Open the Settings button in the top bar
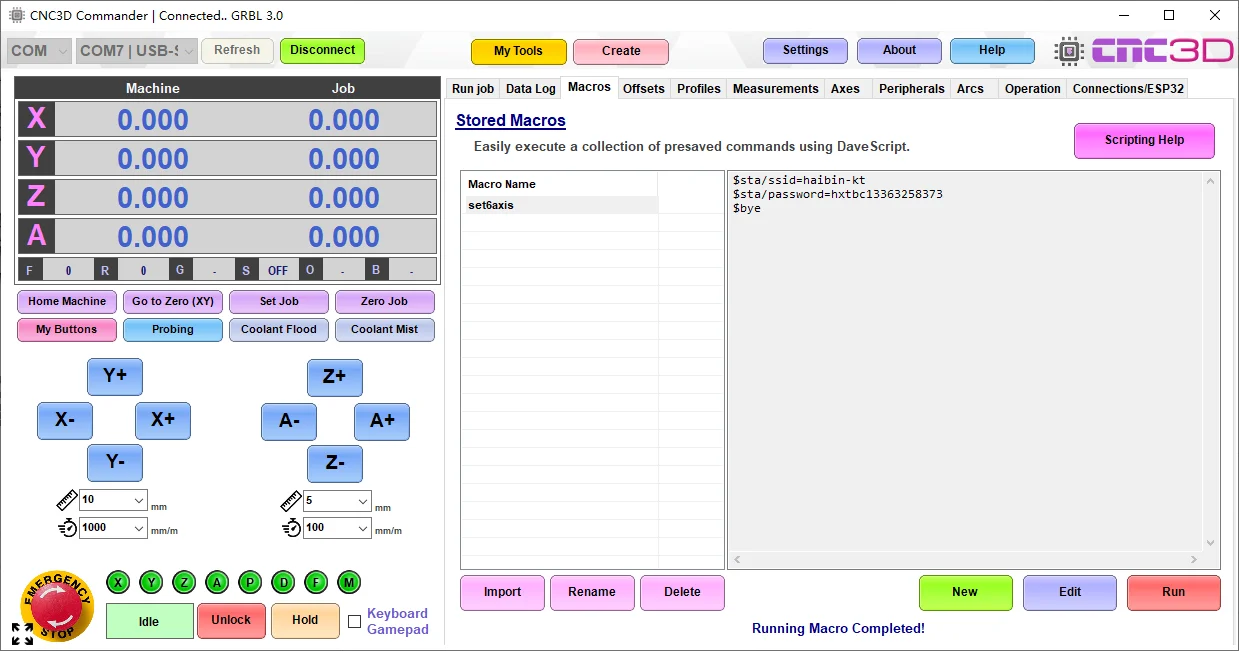This screenshot has height=651, width=1239. tap(805, 50)
